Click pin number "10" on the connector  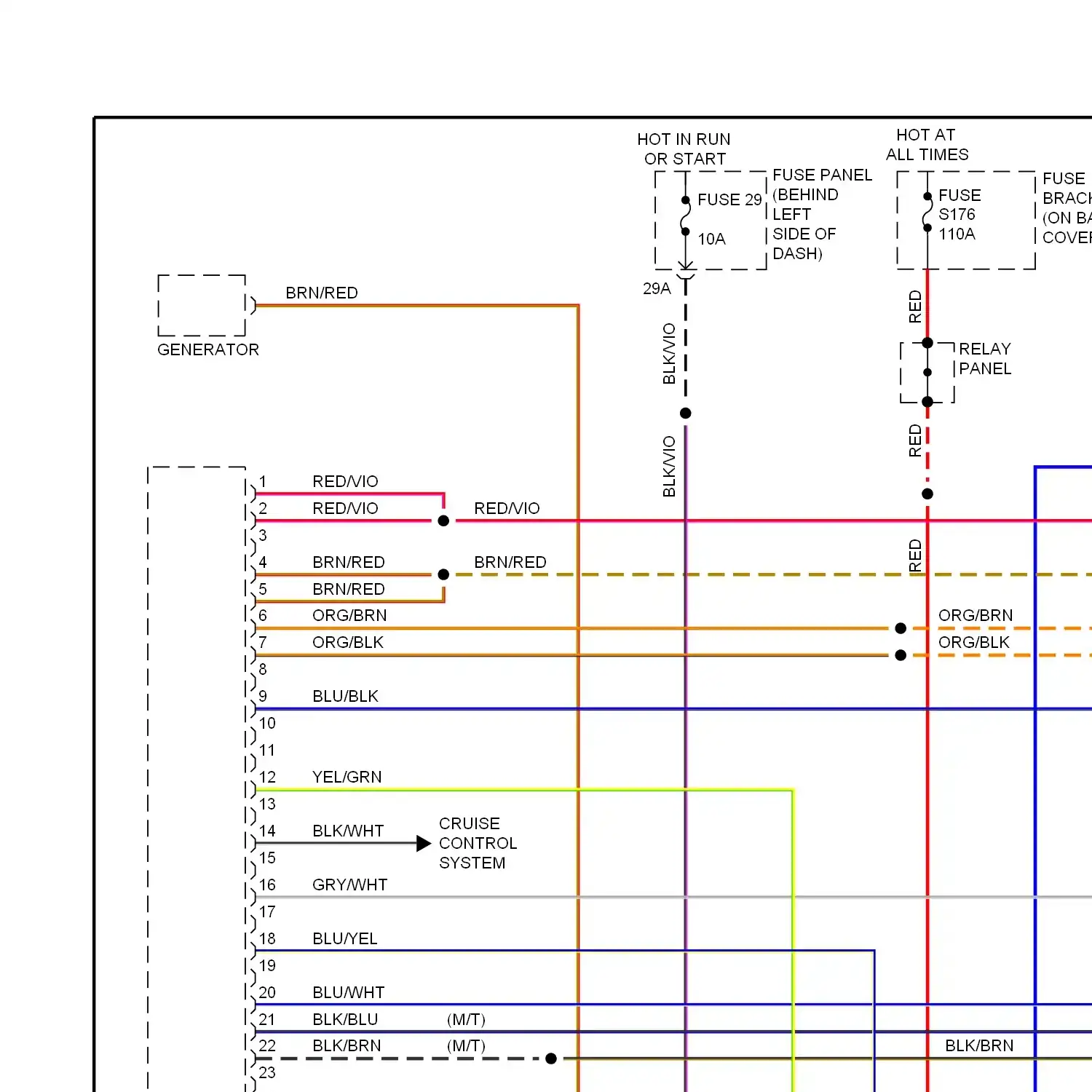click(x=267, y=723)
